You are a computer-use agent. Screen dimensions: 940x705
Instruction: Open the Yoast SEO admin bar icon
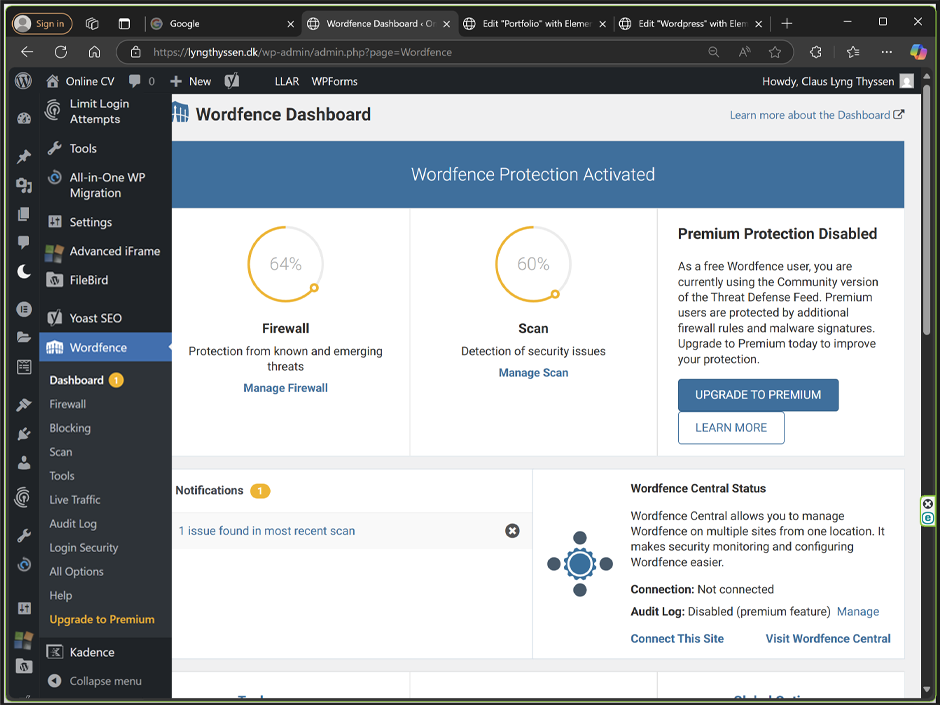(232, 81)
